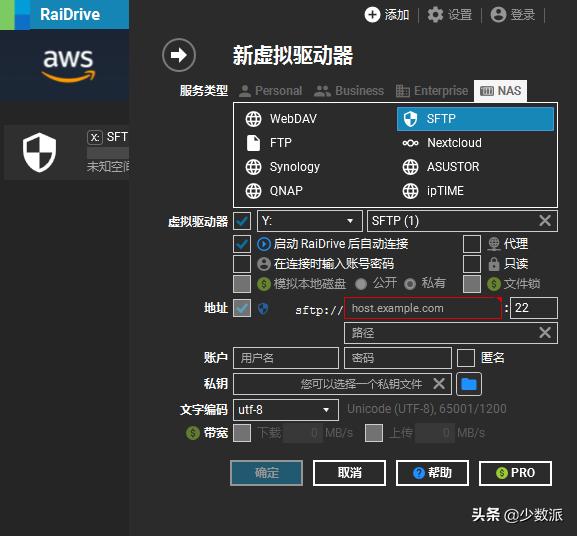Open the Y: drive letter dropdown

pyautogui.click(x=309, y=221)
